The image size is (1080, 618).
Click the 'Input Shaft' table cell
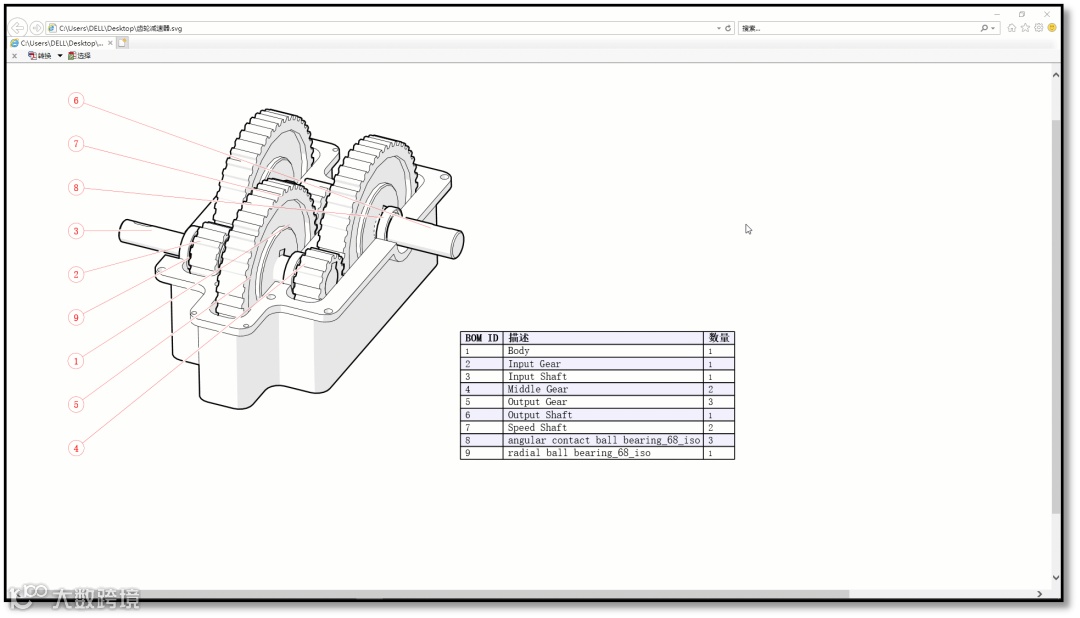tap(603, 376)
